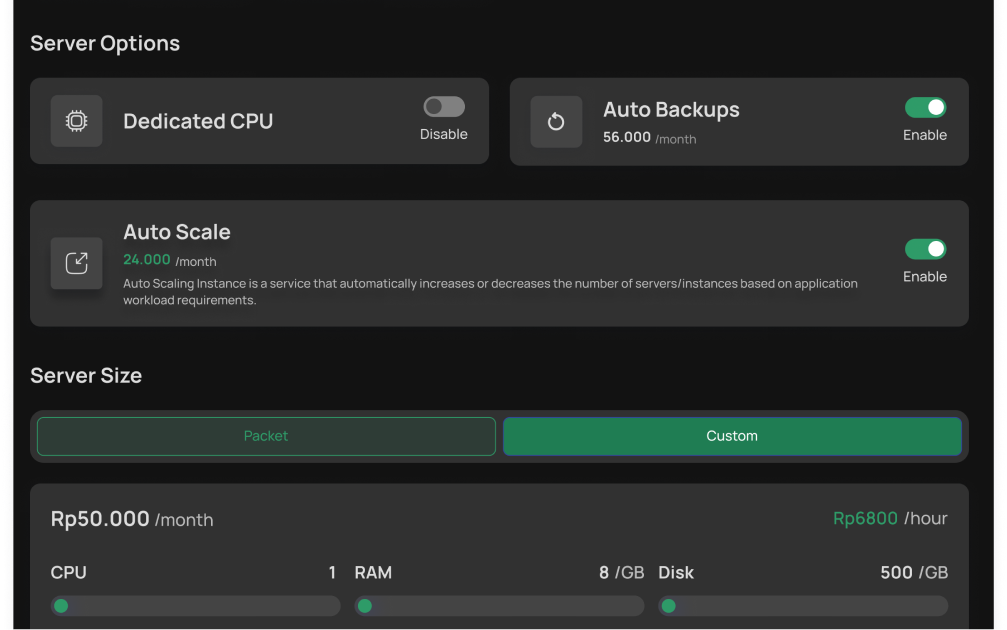The image size is (1007, 630).
Task: Click the Auto Scaling Instance description text
Action: point(490,291)
